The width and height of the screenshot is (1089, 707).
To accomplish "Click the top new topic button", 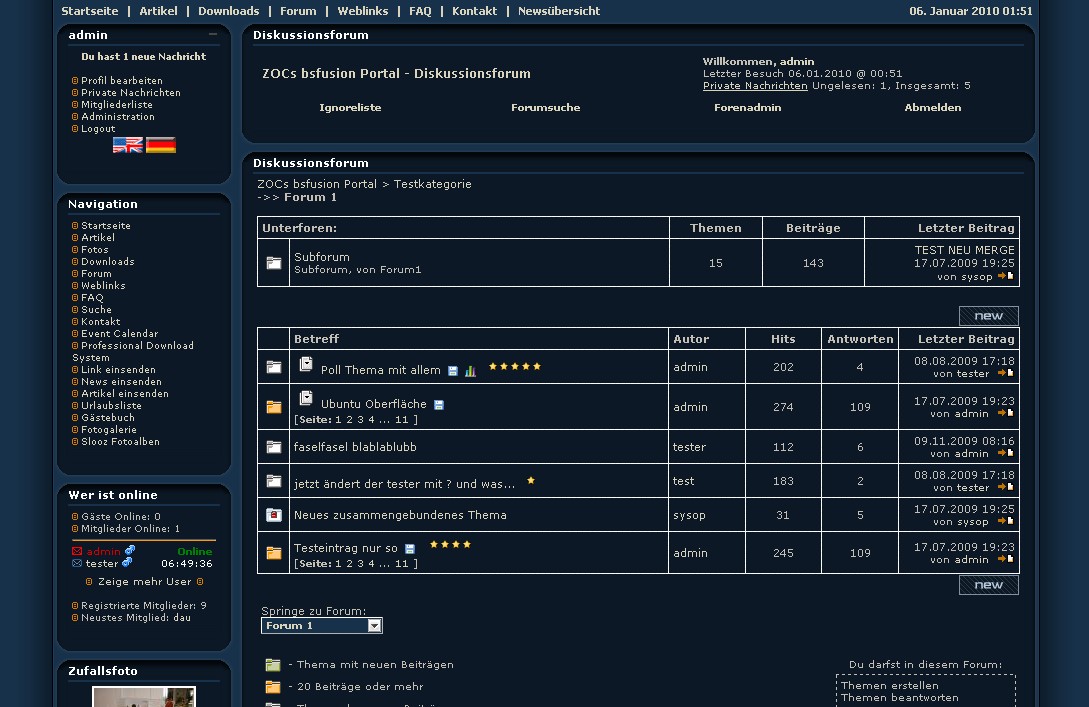I will pyautogui.click(x=988, y=316).
